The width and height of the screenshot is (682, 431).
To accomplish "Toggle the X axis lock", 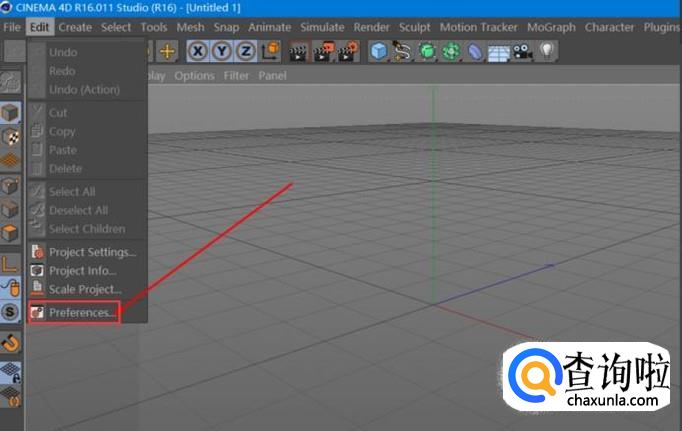I will pyautogui.click(x=198, y=51).
